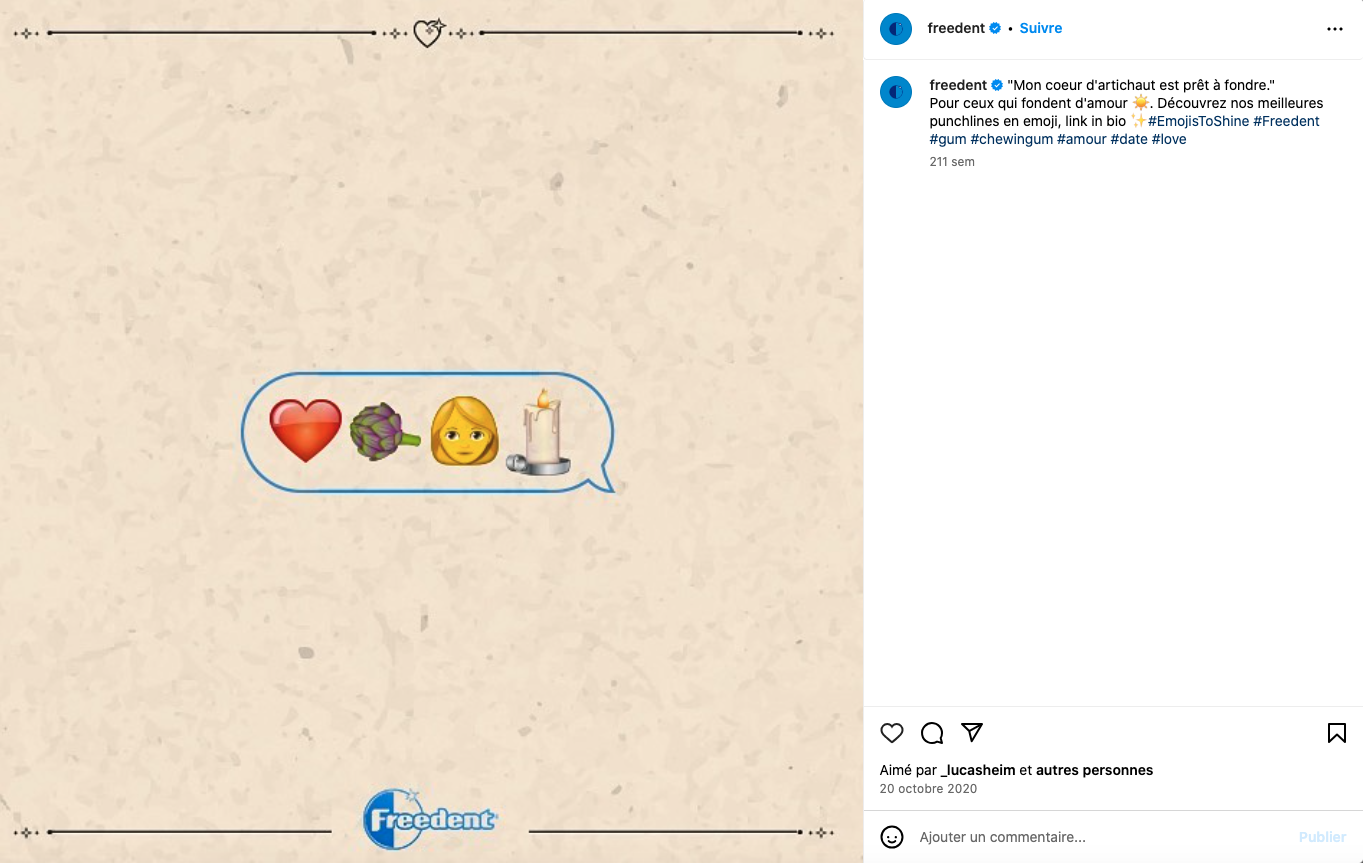Image resolution: width=1363 pixels, height=863 pixels.
Task: View the _lucasheim profile
Action: pos(978,770)
